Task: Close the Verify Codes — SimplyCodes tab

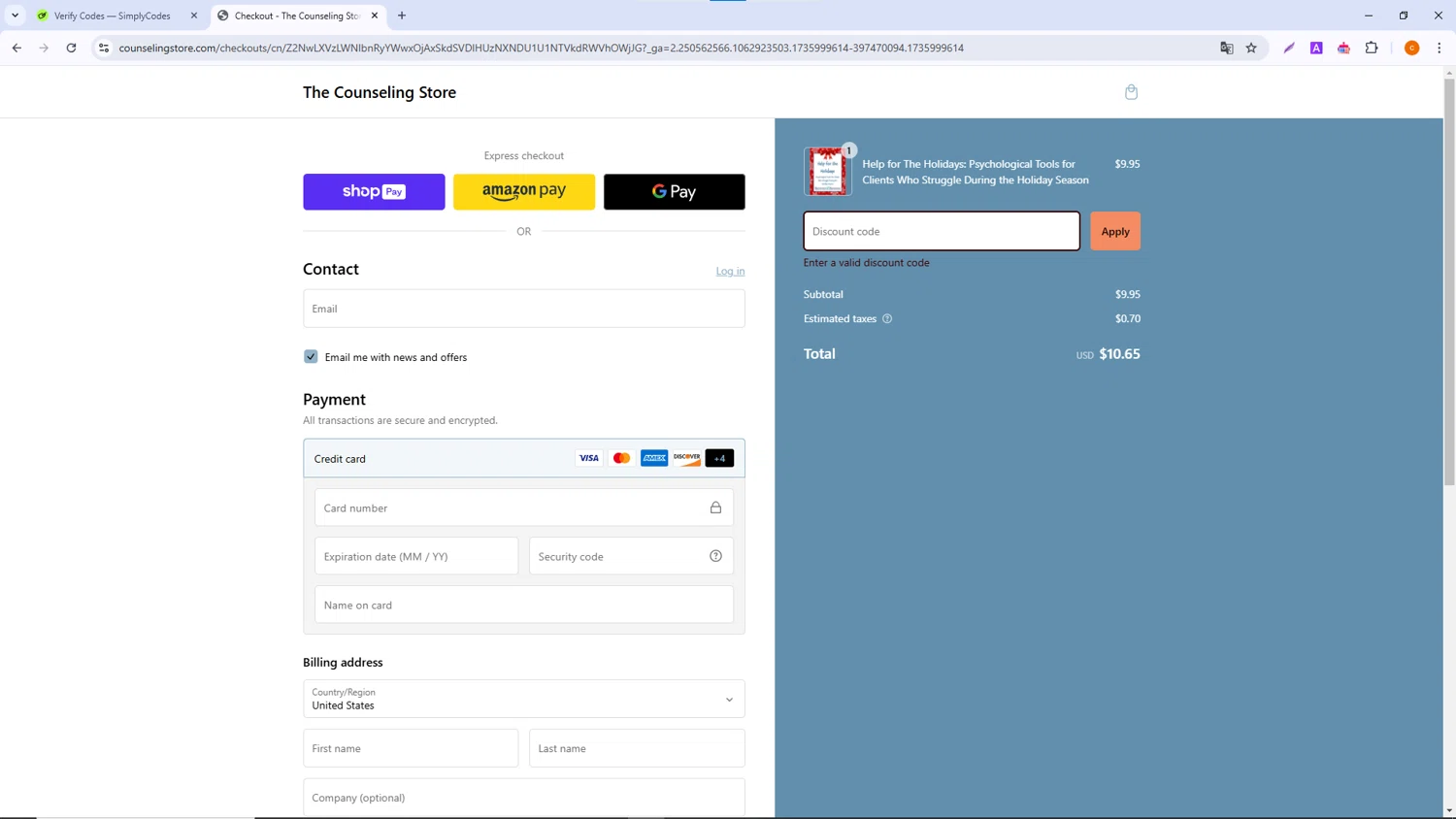Action: click(x=194, y=16)
